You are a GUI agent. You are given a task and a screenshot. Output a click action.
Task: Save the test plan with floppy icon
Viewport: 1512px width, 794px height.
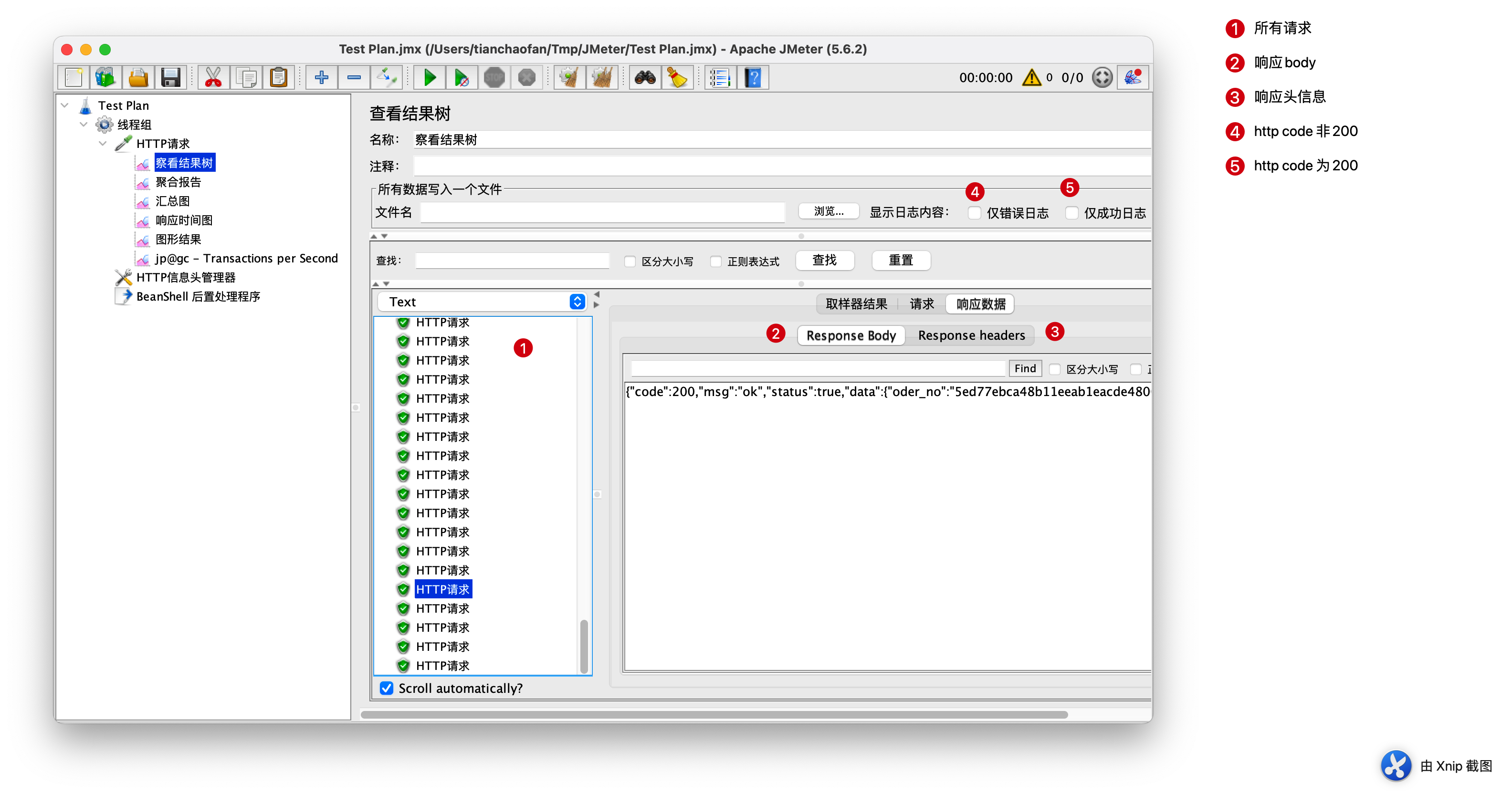171,77
